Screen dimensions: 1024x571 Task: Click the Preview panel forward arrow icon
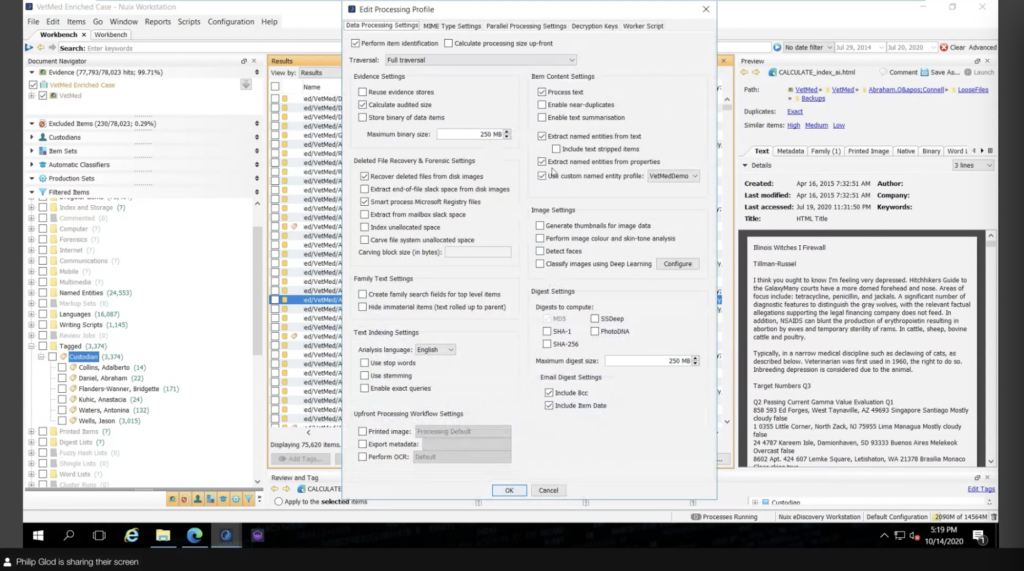pos(756,73)
